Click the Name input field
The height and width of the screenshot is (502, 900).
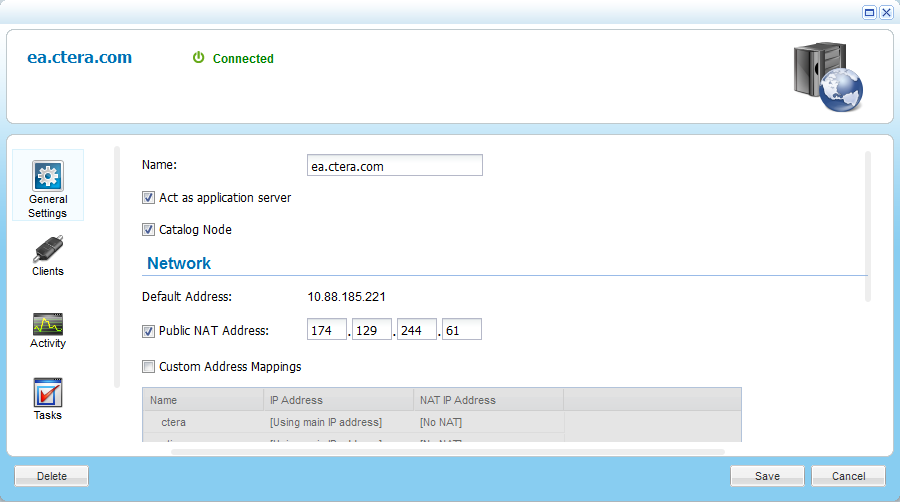click(395, 165)
